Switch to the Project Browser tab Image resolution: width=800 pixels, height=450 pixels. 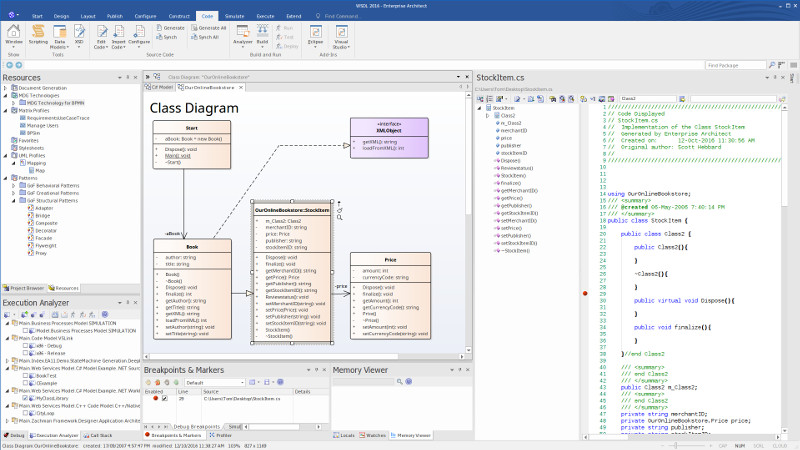click(23, 288)
